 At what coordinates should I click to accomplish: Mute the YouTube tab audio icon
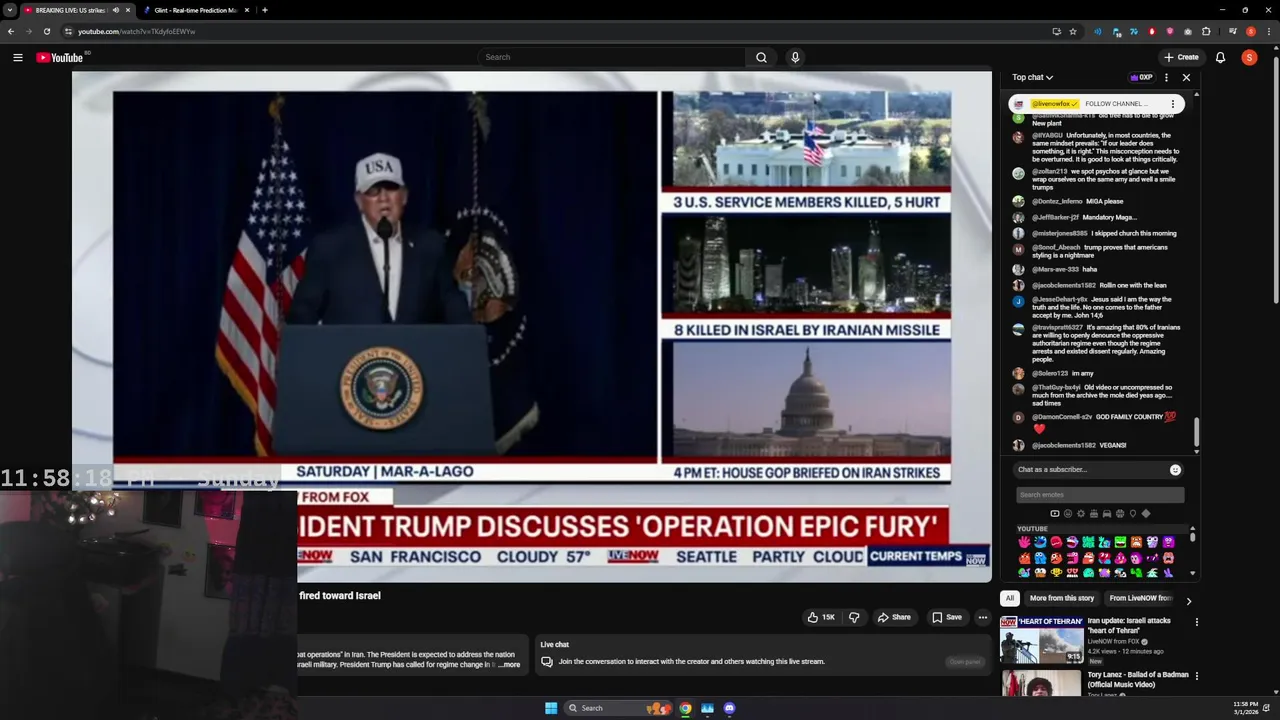click(x=115, y=10)
